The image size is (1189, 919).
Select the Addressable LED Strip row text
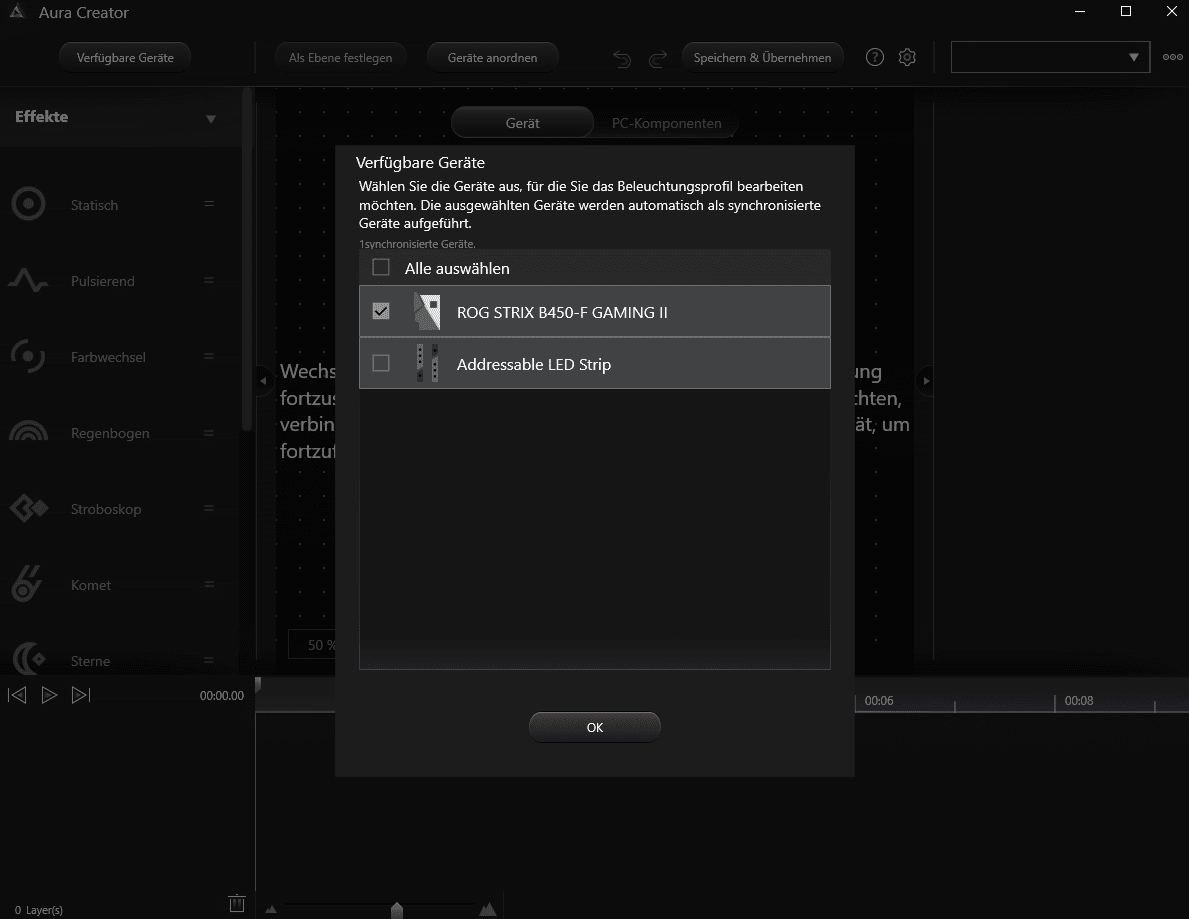(533, 365)
